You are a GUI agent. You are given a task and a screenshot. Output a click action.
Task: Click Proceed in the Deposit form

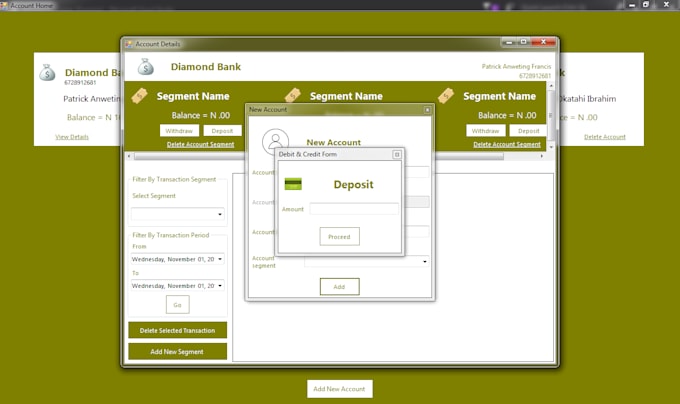click(340, 237)
